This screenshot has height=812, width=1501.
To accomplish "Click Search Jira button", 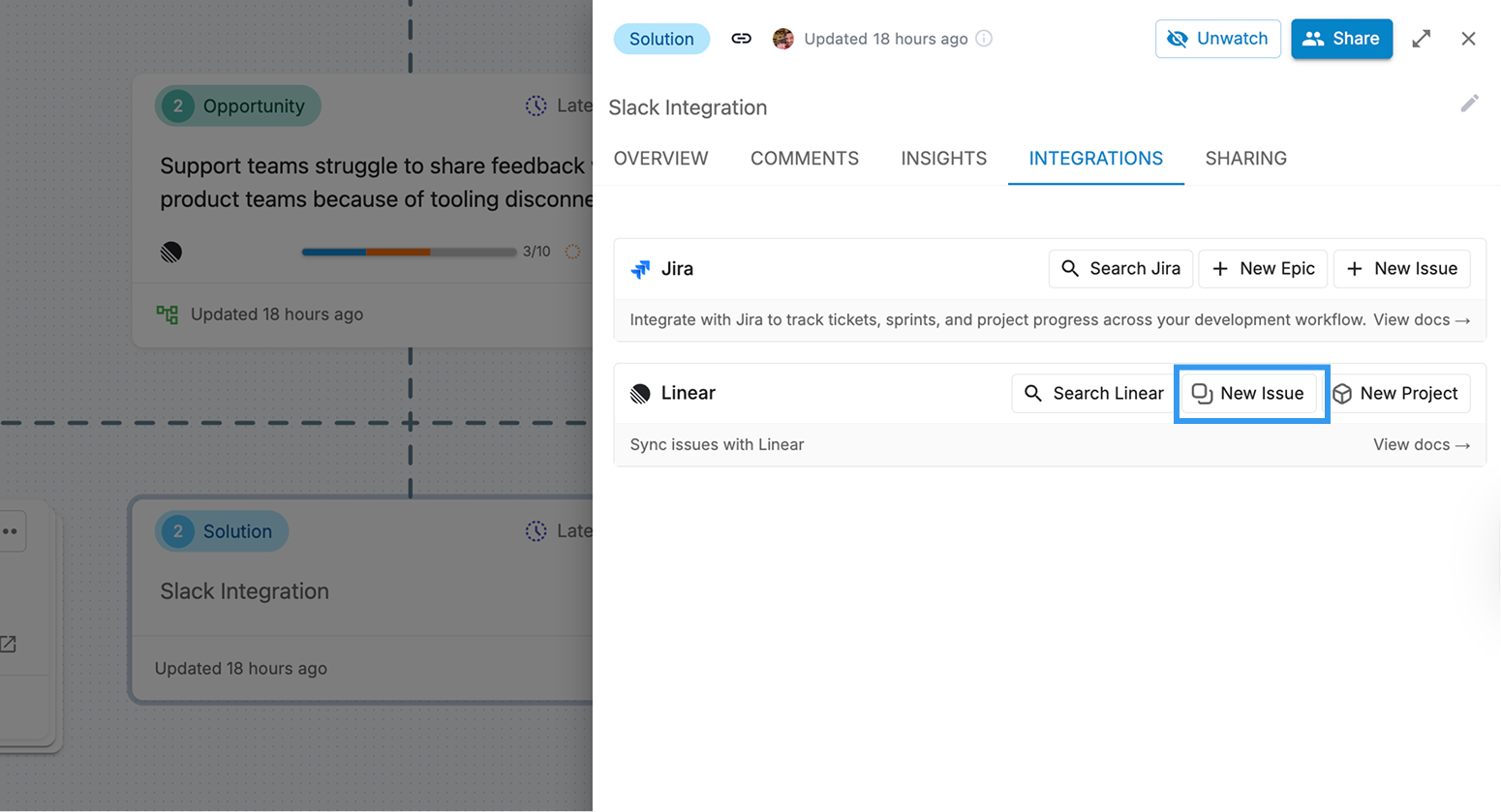I will point(1120,269).
